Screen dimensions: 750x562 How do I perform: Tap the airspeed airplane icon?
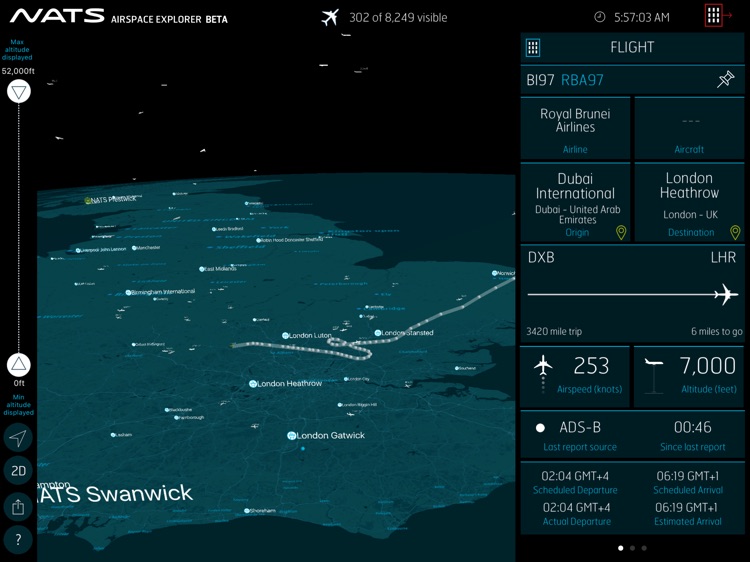pos(543,365)
